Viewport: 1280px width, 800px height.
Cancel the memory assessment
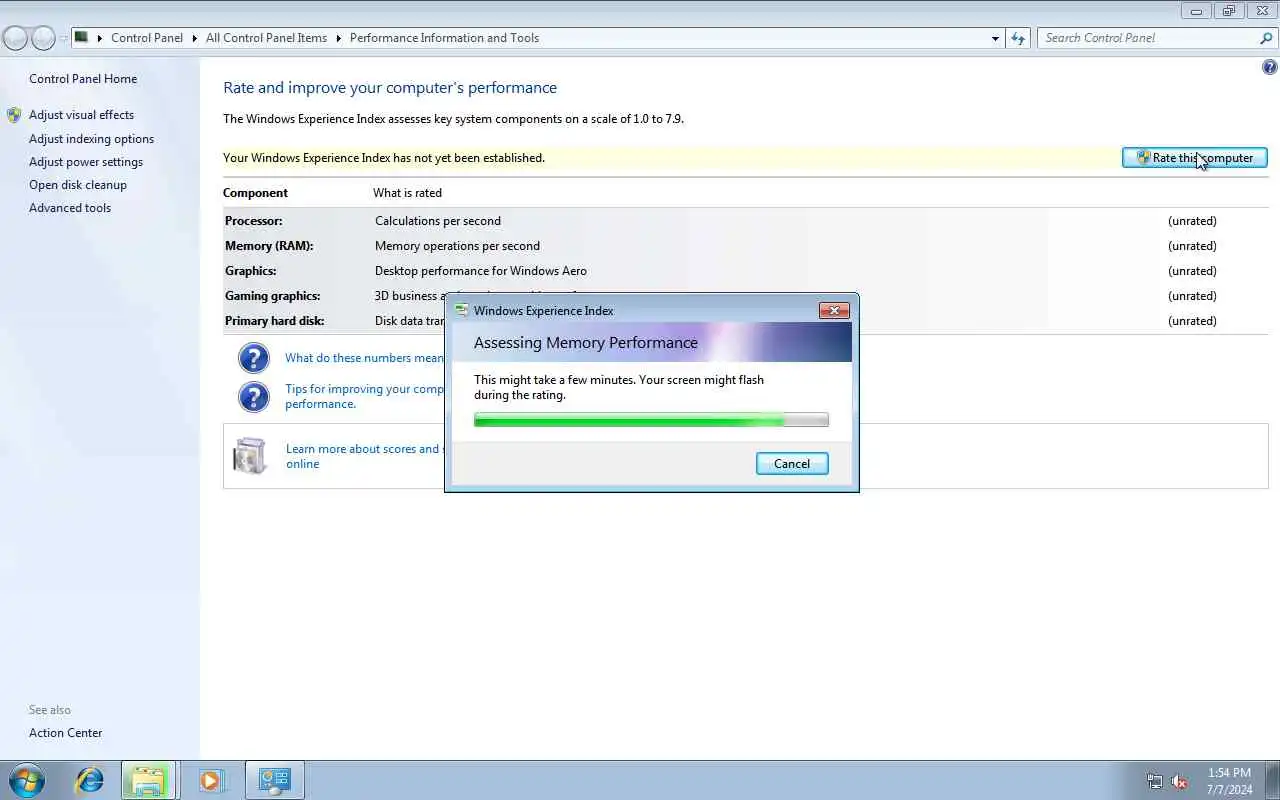[x=792, y=463]
